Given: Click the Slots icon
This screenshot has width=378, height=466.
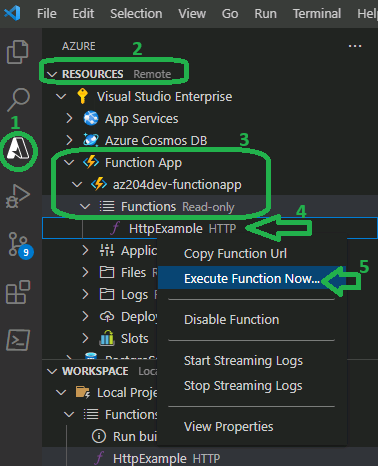Looking at the screenshot, I should pos(107,338).
